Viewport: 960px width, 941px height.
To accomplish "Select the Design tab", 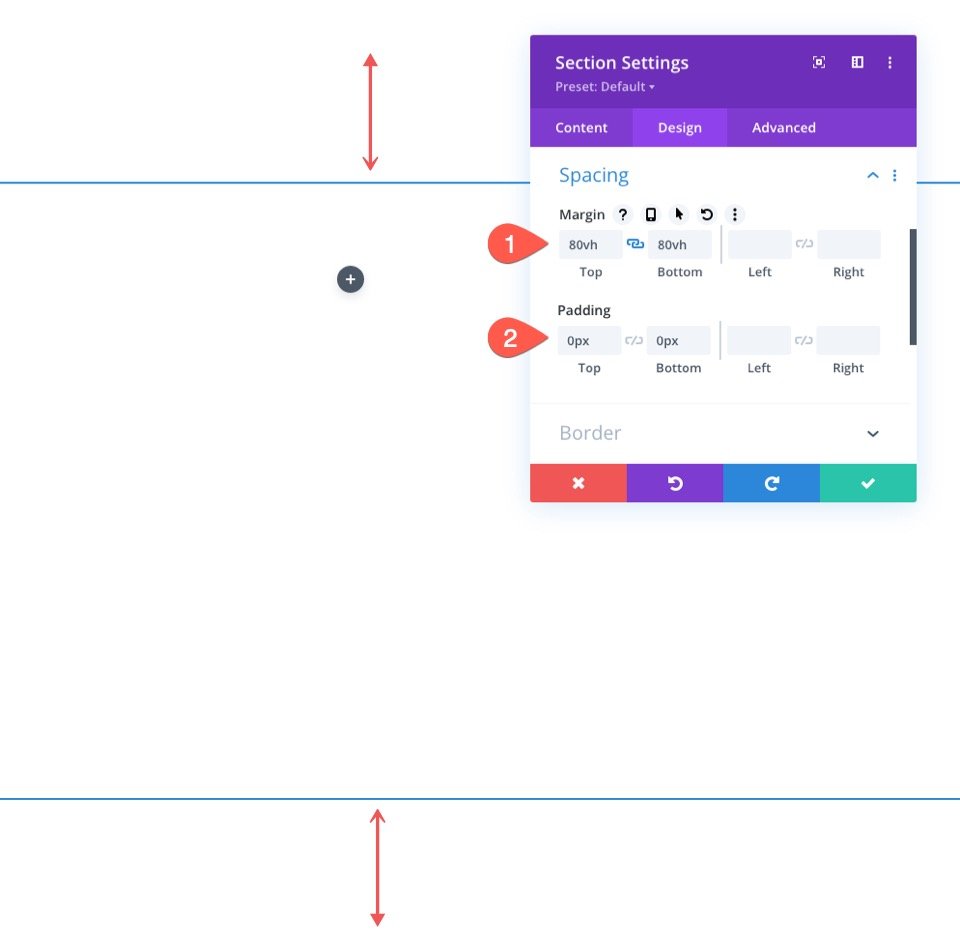I will (680, 127).
